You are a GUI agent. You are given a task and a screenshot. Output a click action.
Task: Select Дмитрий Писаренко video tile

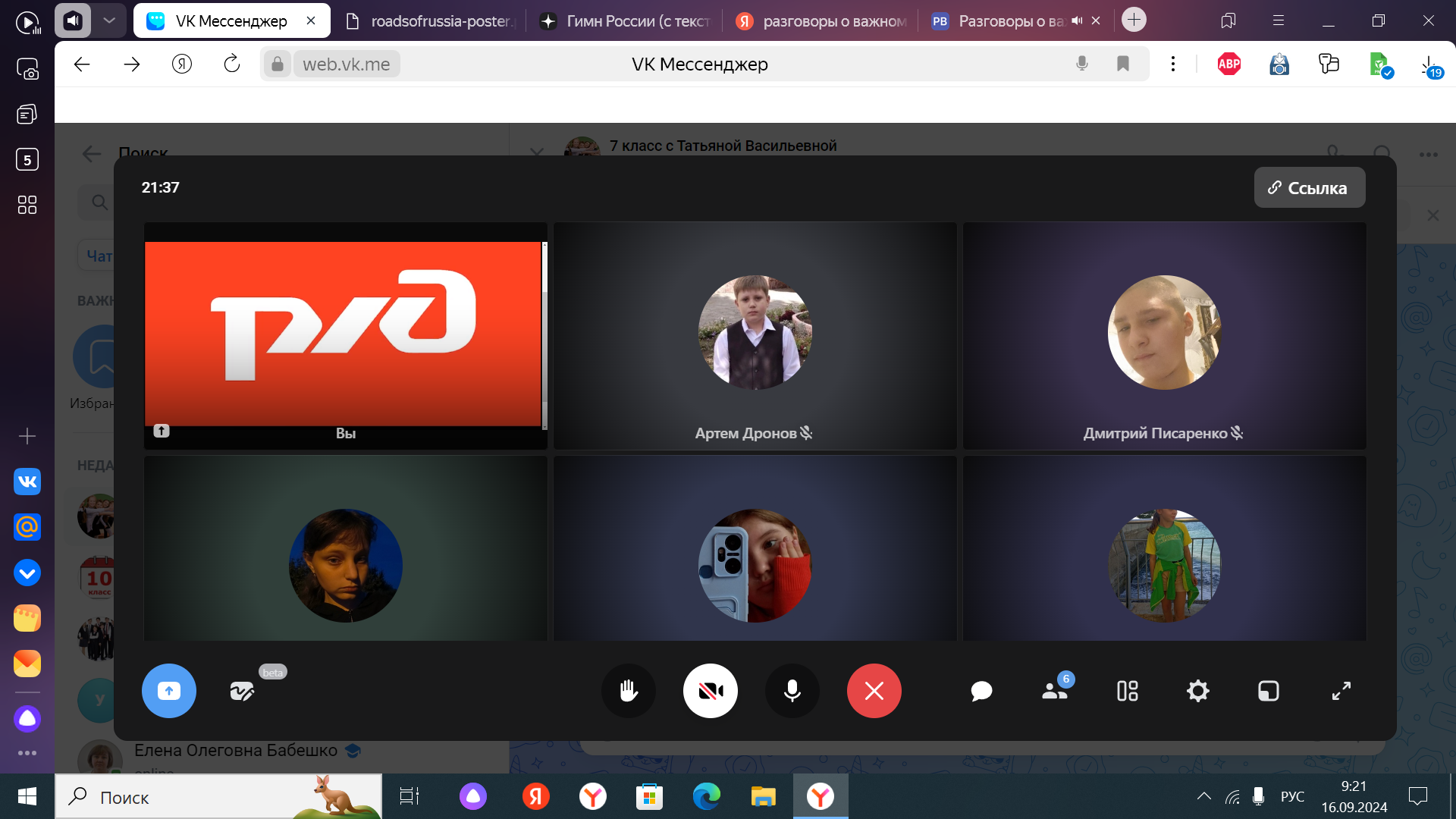[1165, 336]
